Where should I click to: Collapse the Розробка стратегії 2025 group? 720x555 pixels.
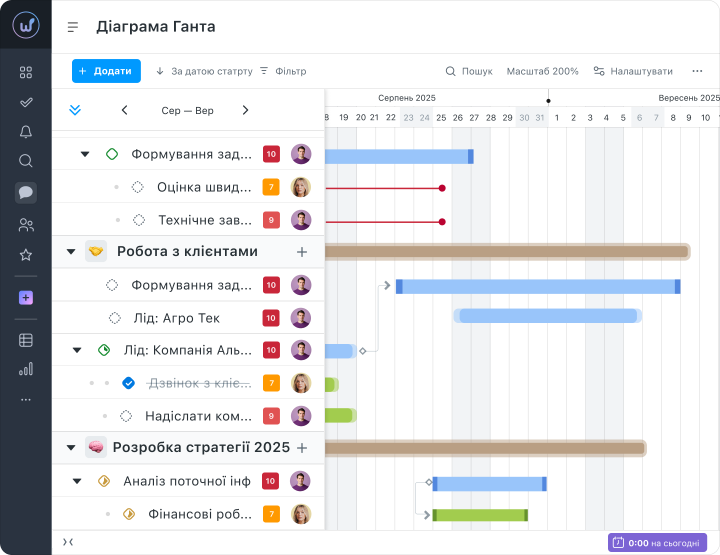click(71, 448)
